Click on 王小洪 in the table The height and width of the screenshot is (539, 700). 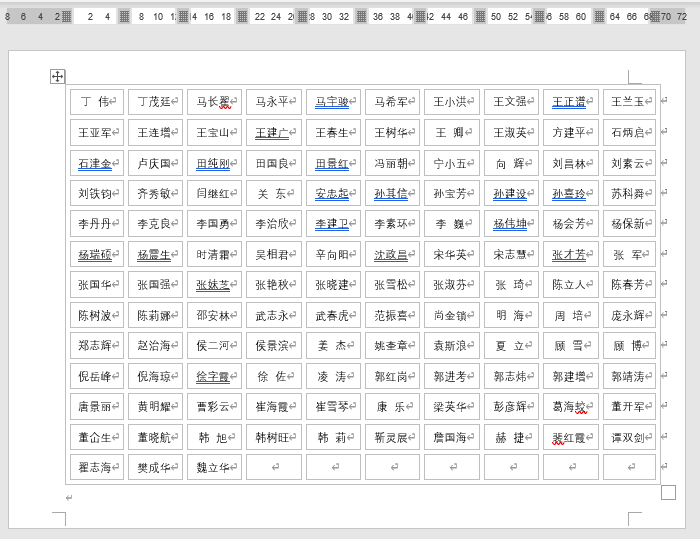click(450, 102)
